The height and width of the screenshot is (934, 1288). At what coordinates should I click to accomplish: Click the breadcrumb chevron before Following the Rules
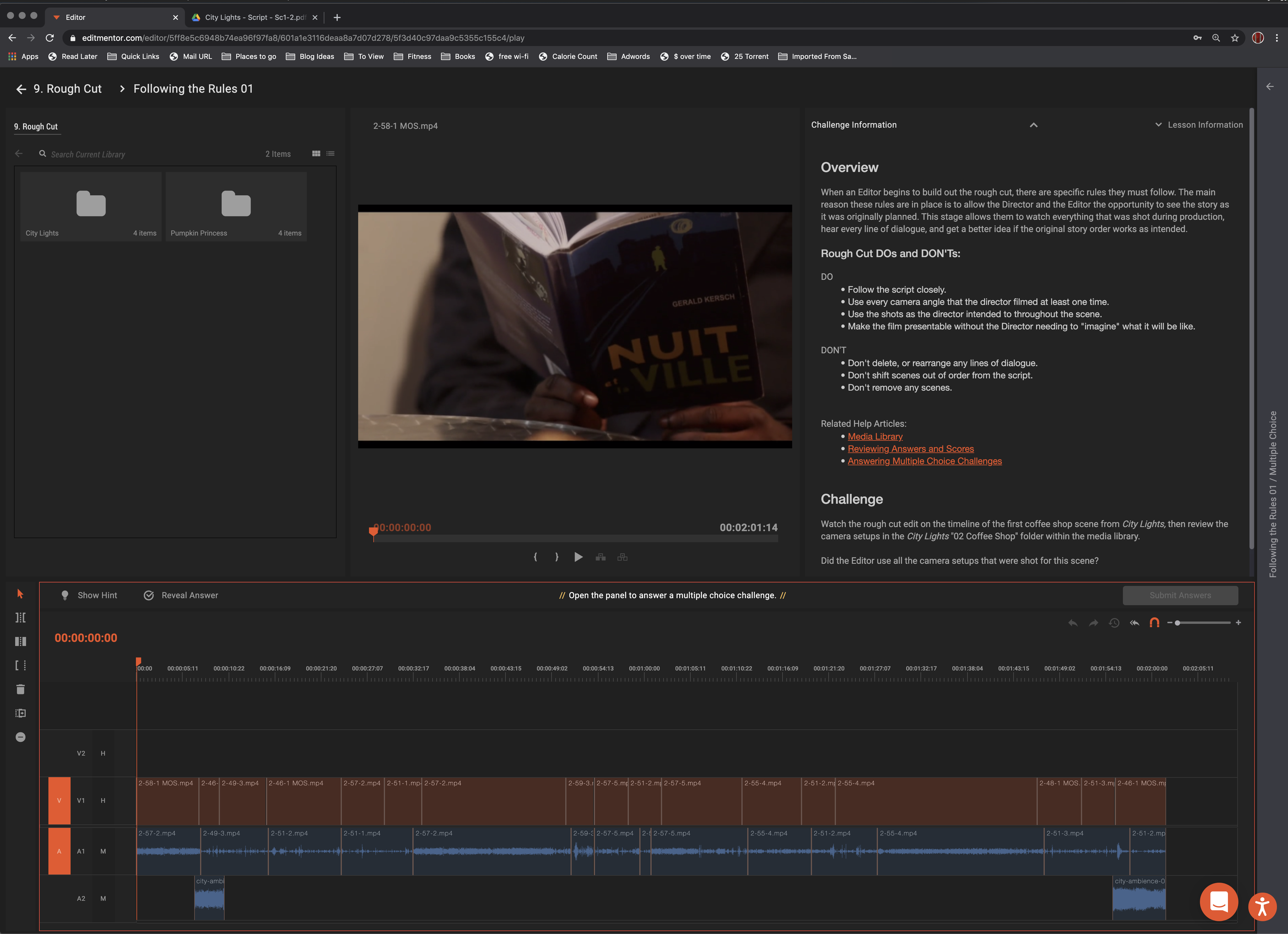pyautogui.click(x=122, y=89)
